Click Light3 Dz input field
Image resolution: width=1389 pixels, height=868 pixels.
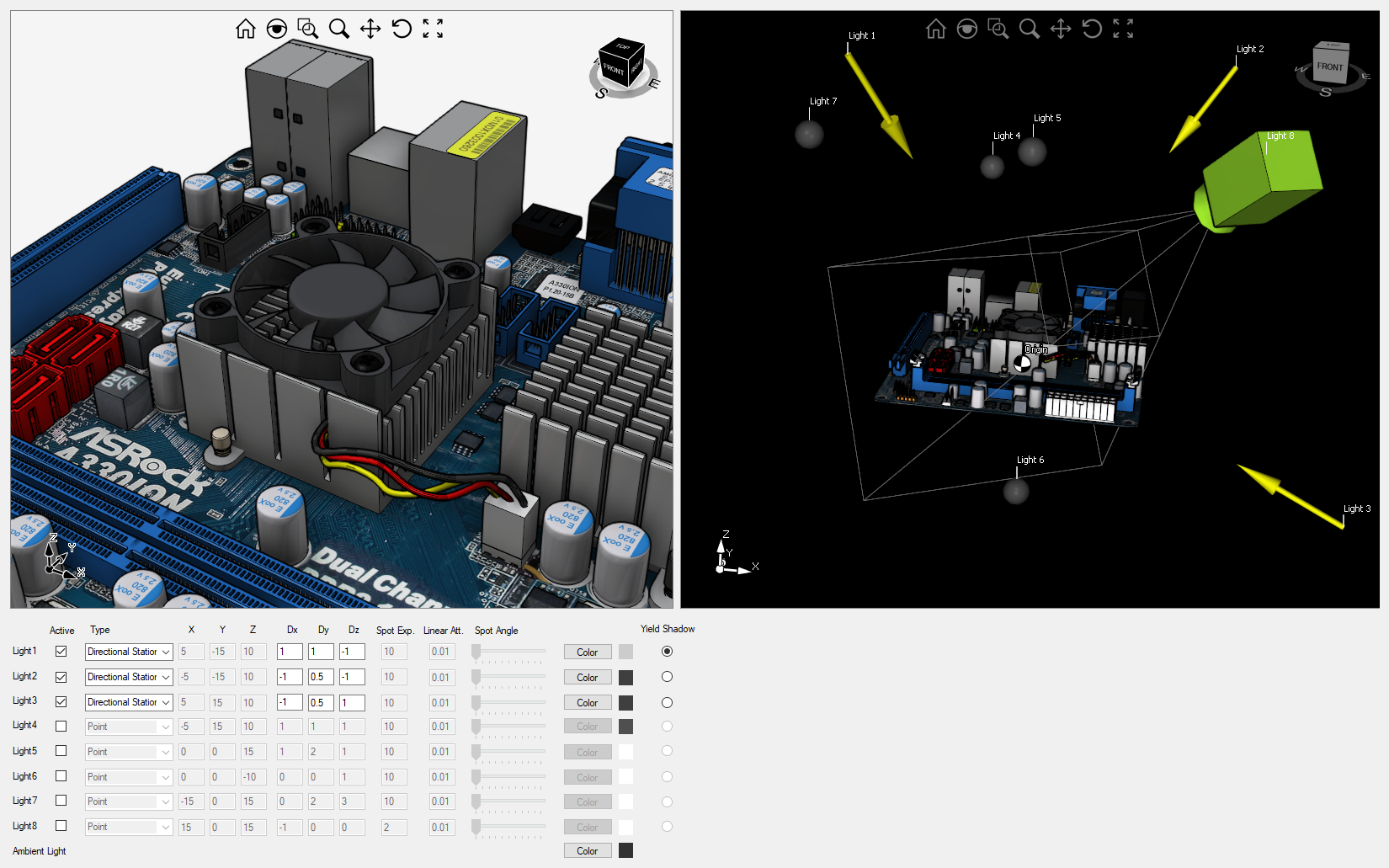click(x=352, y=702)
